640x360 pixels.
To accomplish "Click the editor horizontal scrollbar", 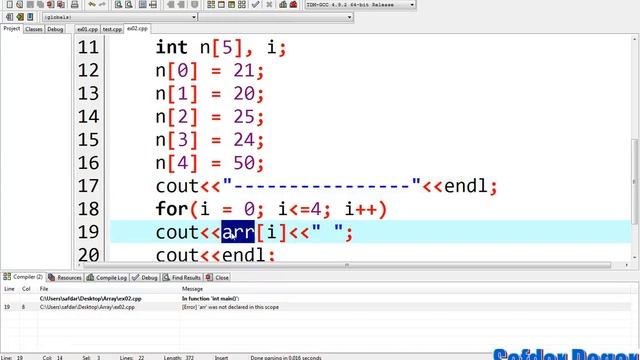I will pos(347,265).
